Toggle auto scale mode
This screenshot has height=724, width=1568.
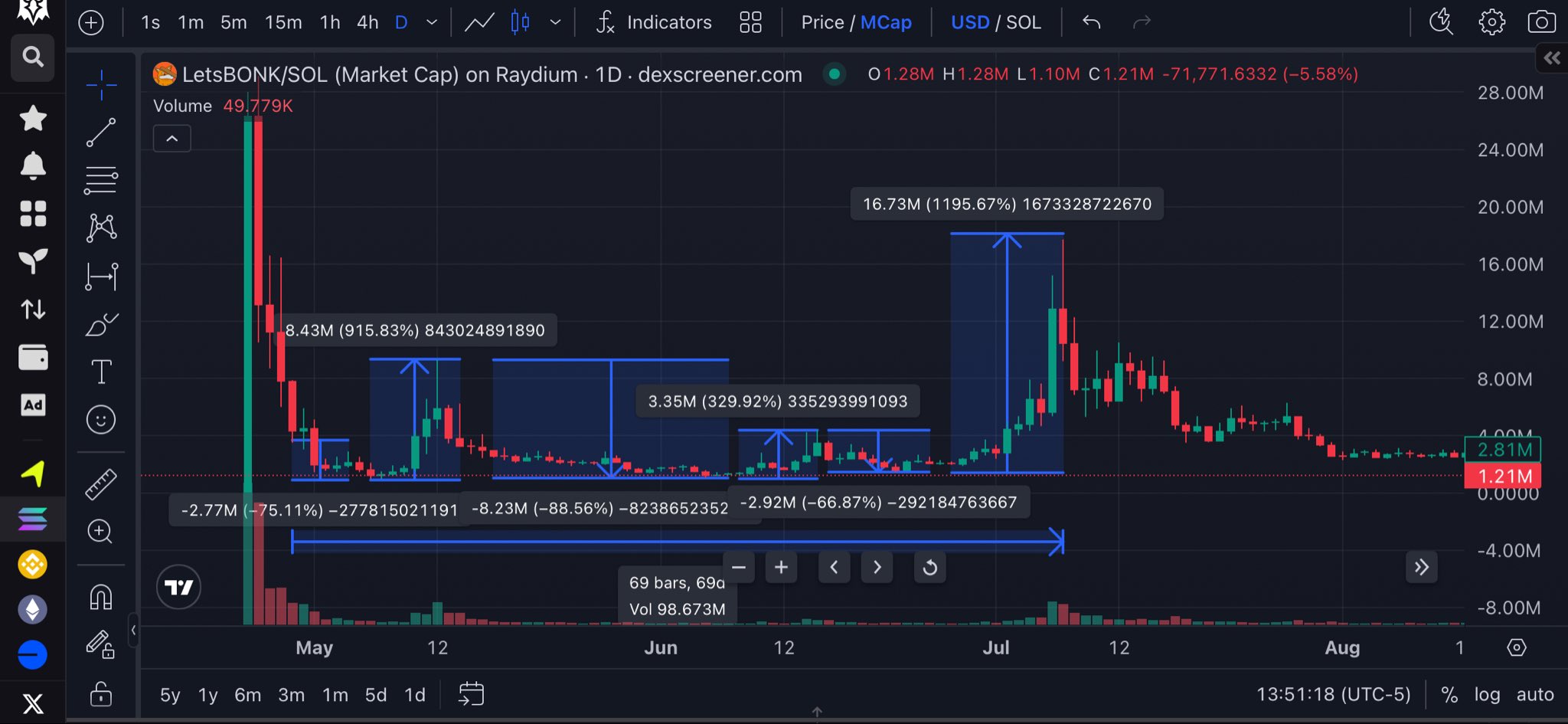click(x=1535, y=695)
